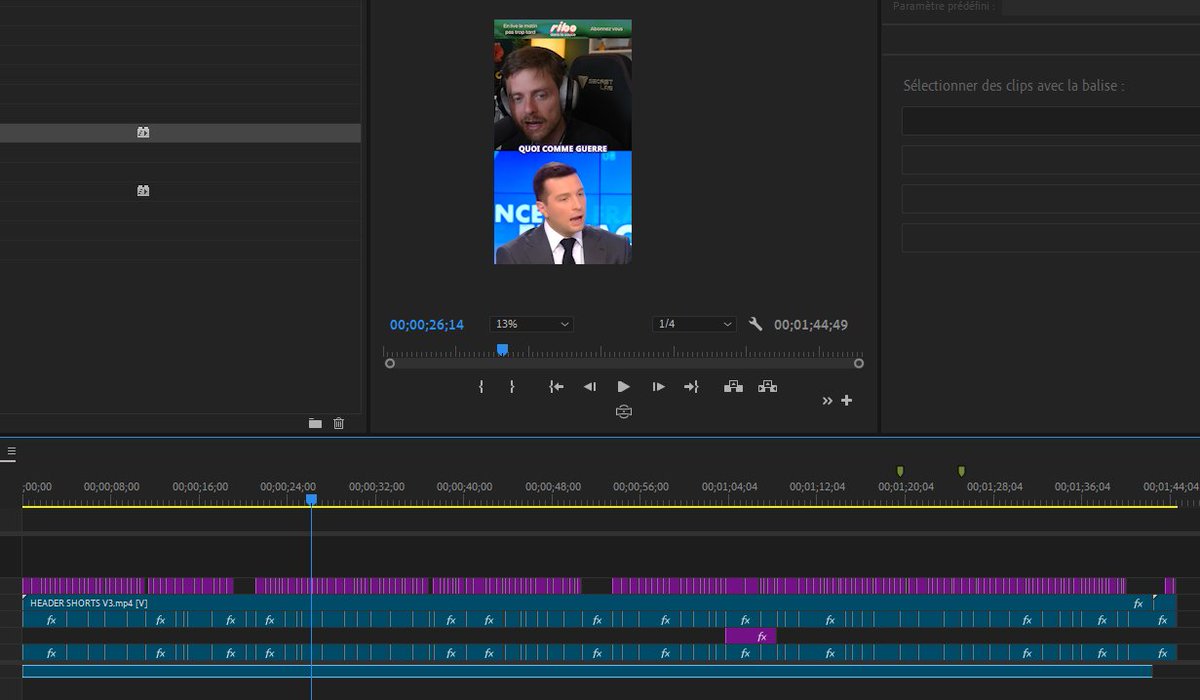Click the Program Monitor playhead marker
This screenshot has height=700, width=1200.
(x=502, y=349)
